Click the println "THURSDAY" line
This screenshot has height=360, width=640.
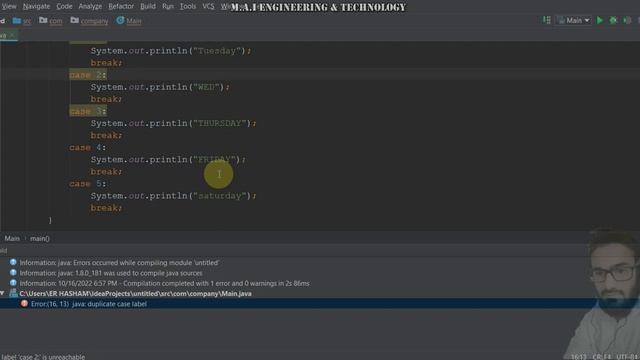click(x=173, y=123)
